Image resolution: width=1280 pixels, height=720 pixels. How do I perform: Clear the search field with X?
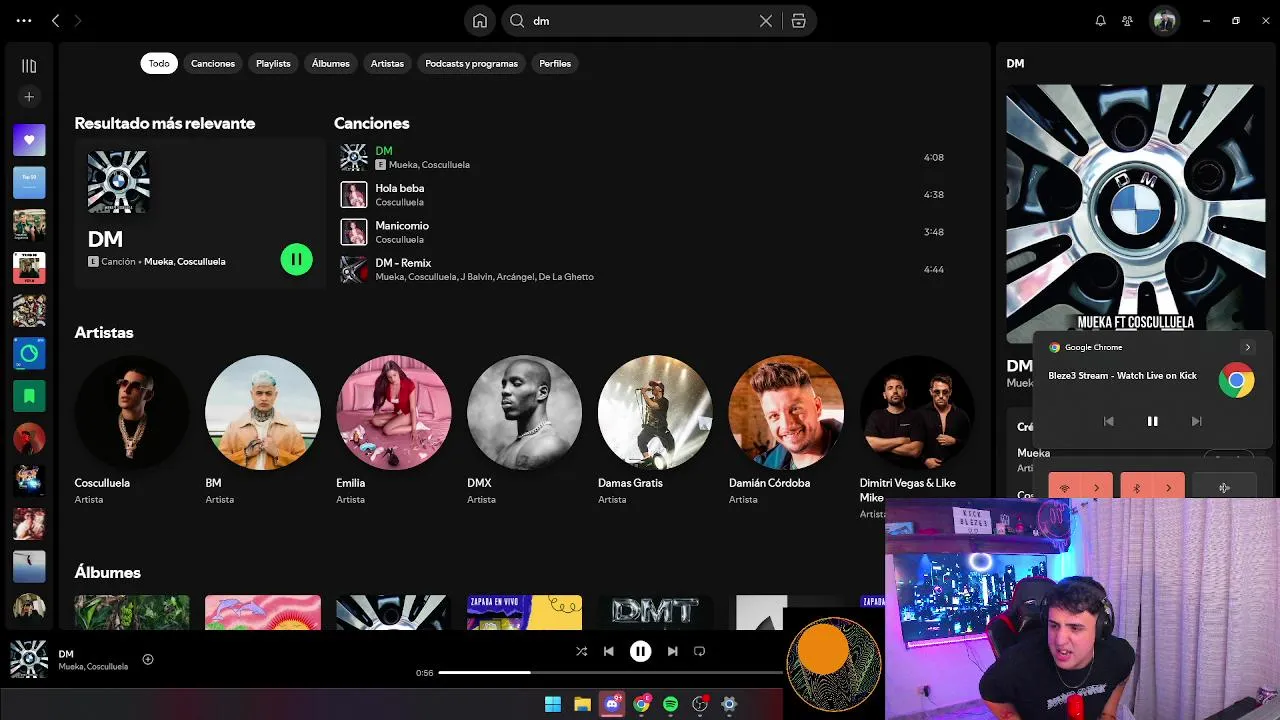(x=766, y=21)
